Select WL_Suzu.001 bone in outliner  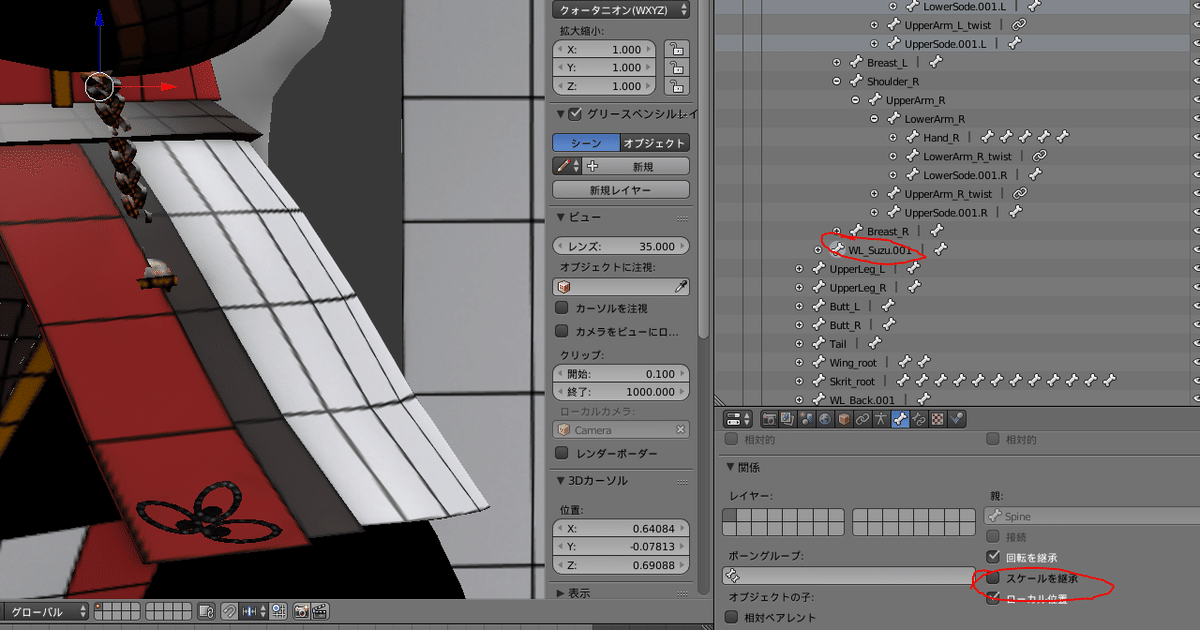pos(880,250)
